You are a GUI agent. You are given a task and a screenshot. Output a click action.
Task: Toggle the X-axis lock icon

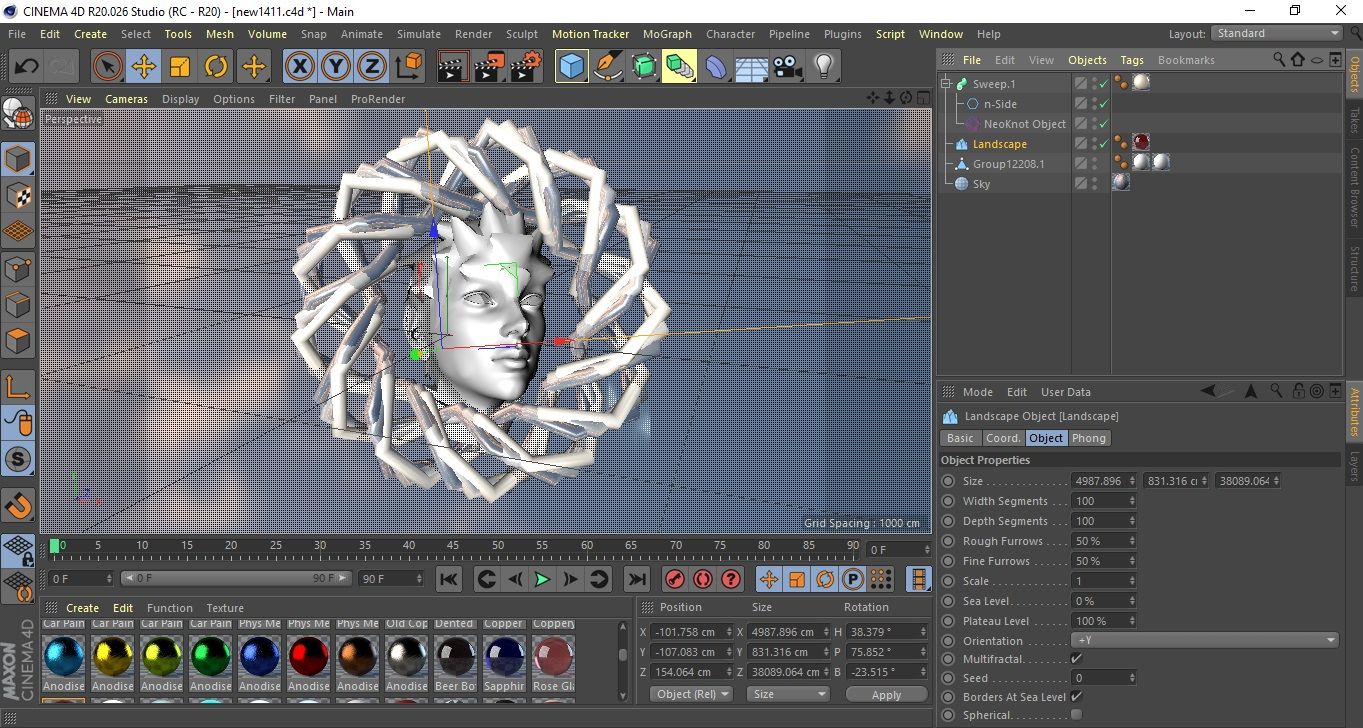(299, 67)
